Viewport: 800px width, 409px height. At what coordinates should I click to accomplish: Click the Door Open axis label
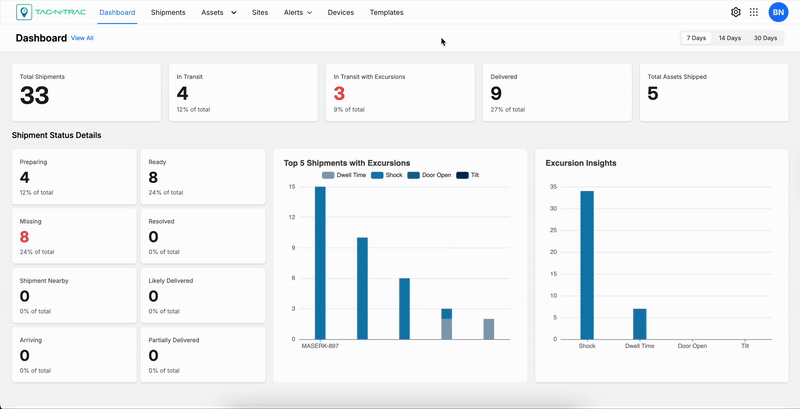click(692, 346)
